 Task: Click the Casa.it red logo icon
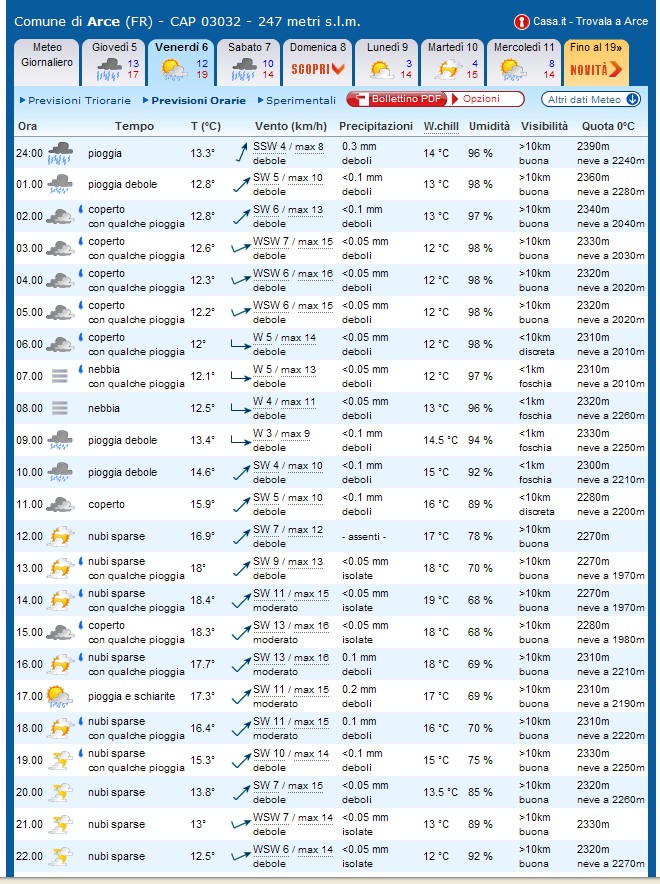click(521, 22)
